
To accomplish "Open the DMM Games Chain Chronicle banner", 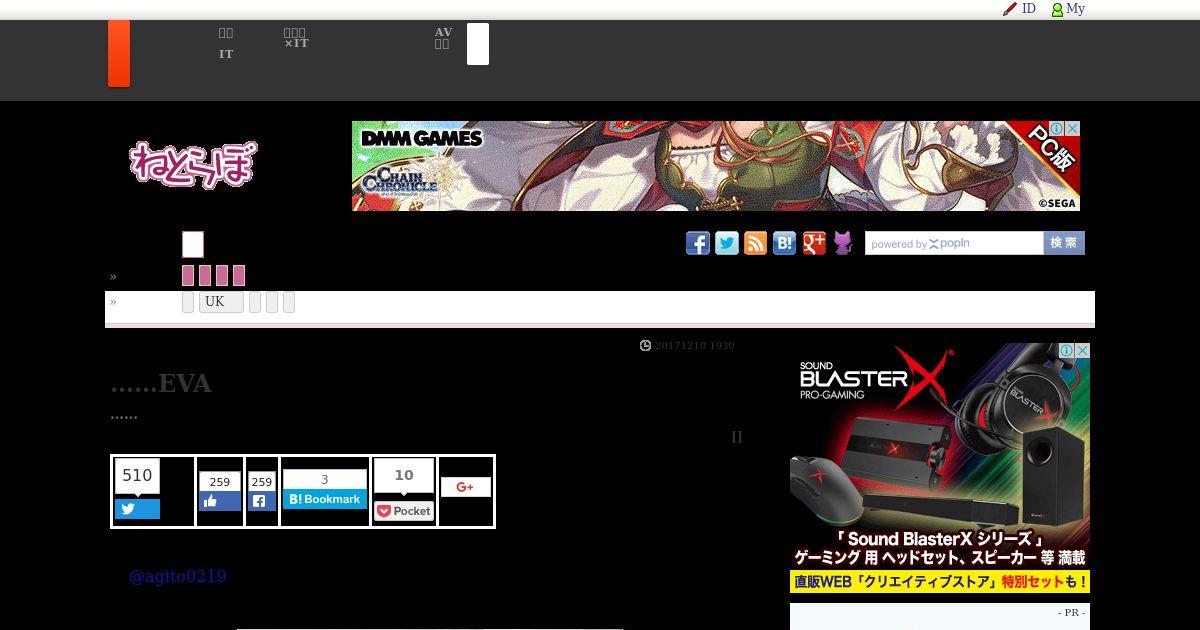I will 716,166.
